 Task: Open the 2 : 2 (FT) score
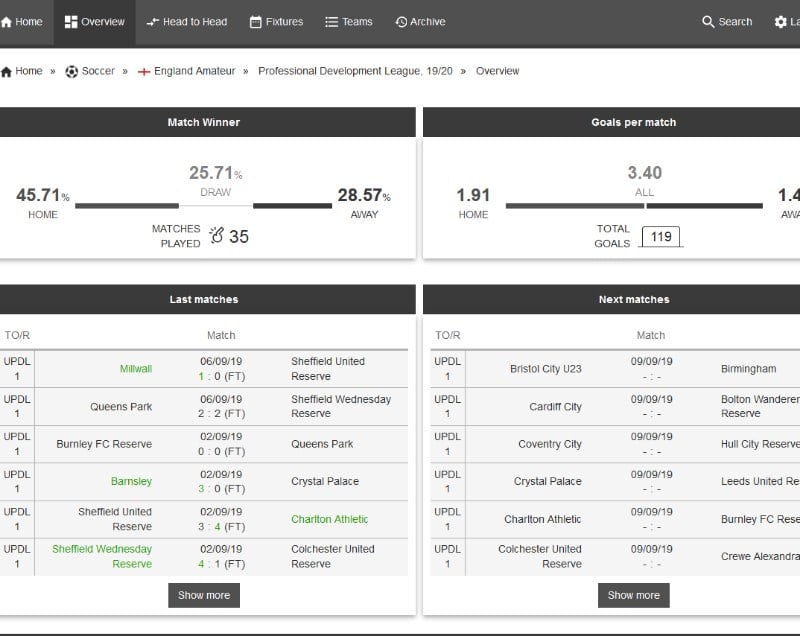221,414
